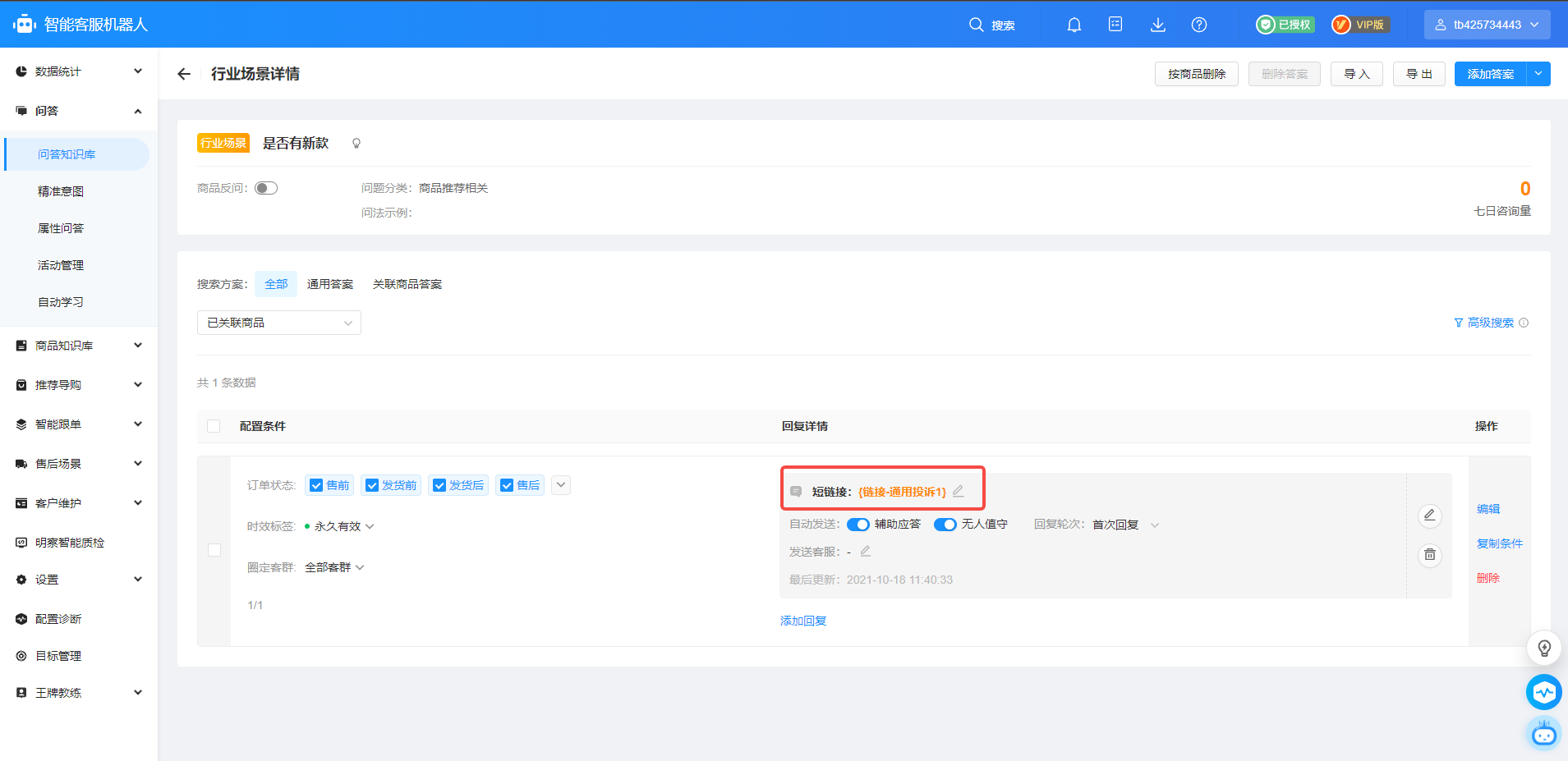
Task: Open the search magnifier icon
Action: [x=976, y=25]
